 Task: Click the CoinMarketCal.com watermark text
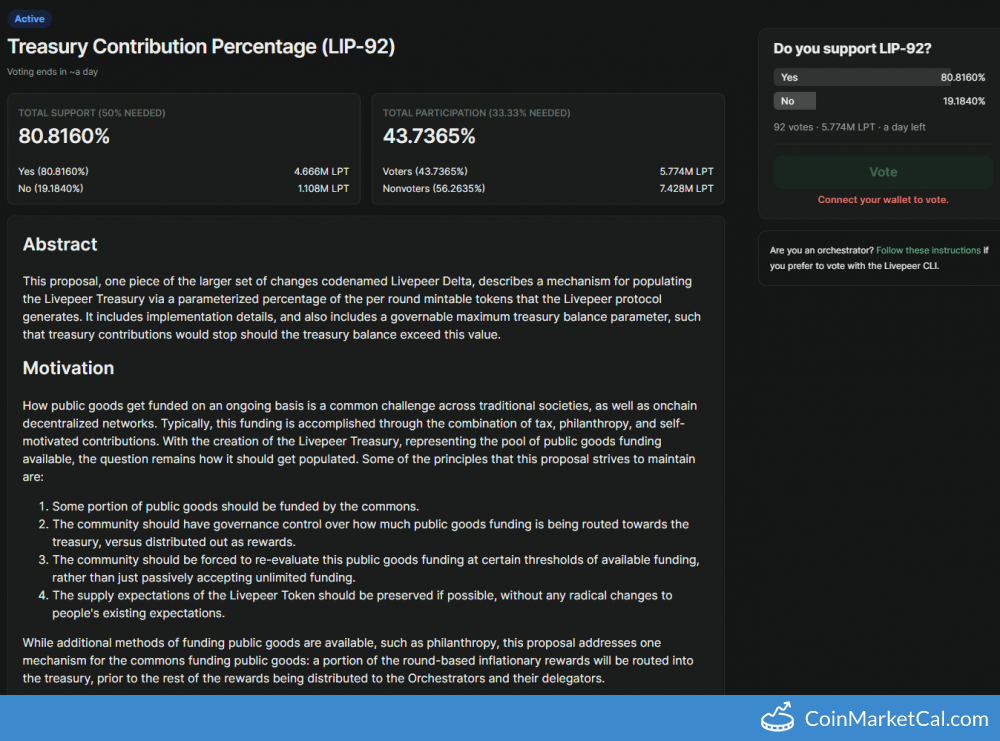click(x=896, y=718)
